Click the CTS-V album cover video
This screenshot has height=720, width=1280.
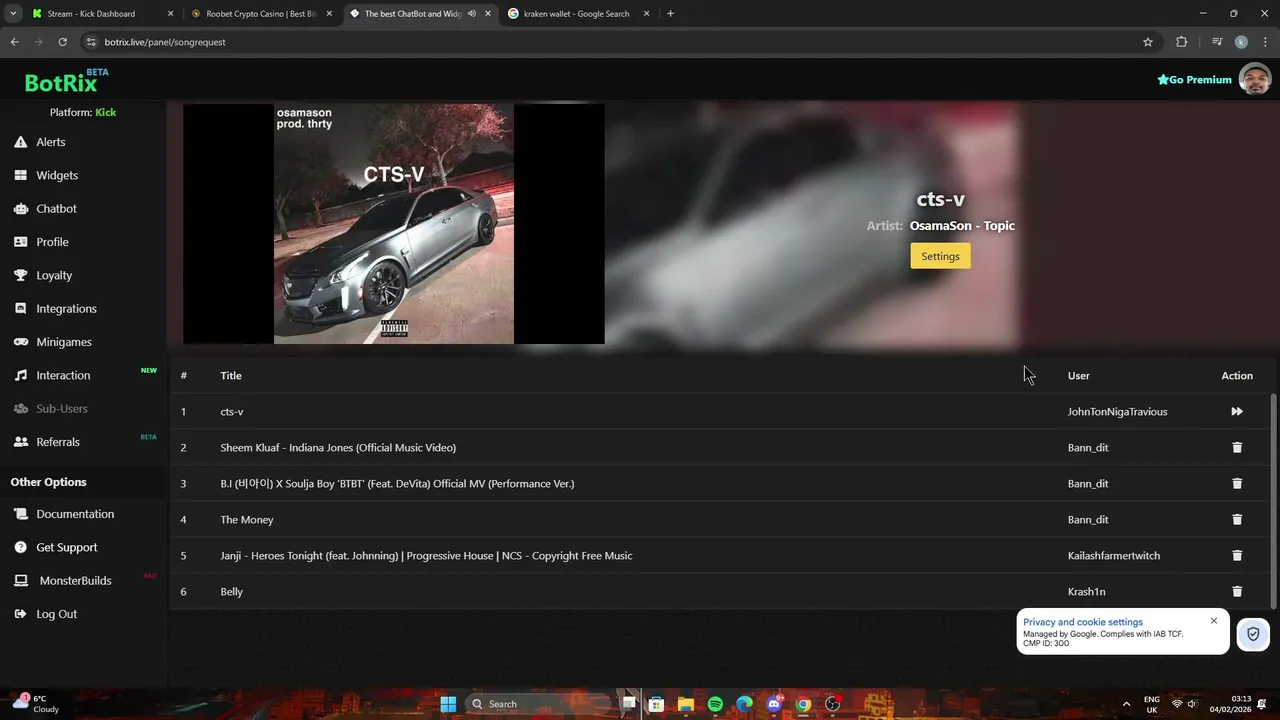pyautogui.click(x=394, y=224)
